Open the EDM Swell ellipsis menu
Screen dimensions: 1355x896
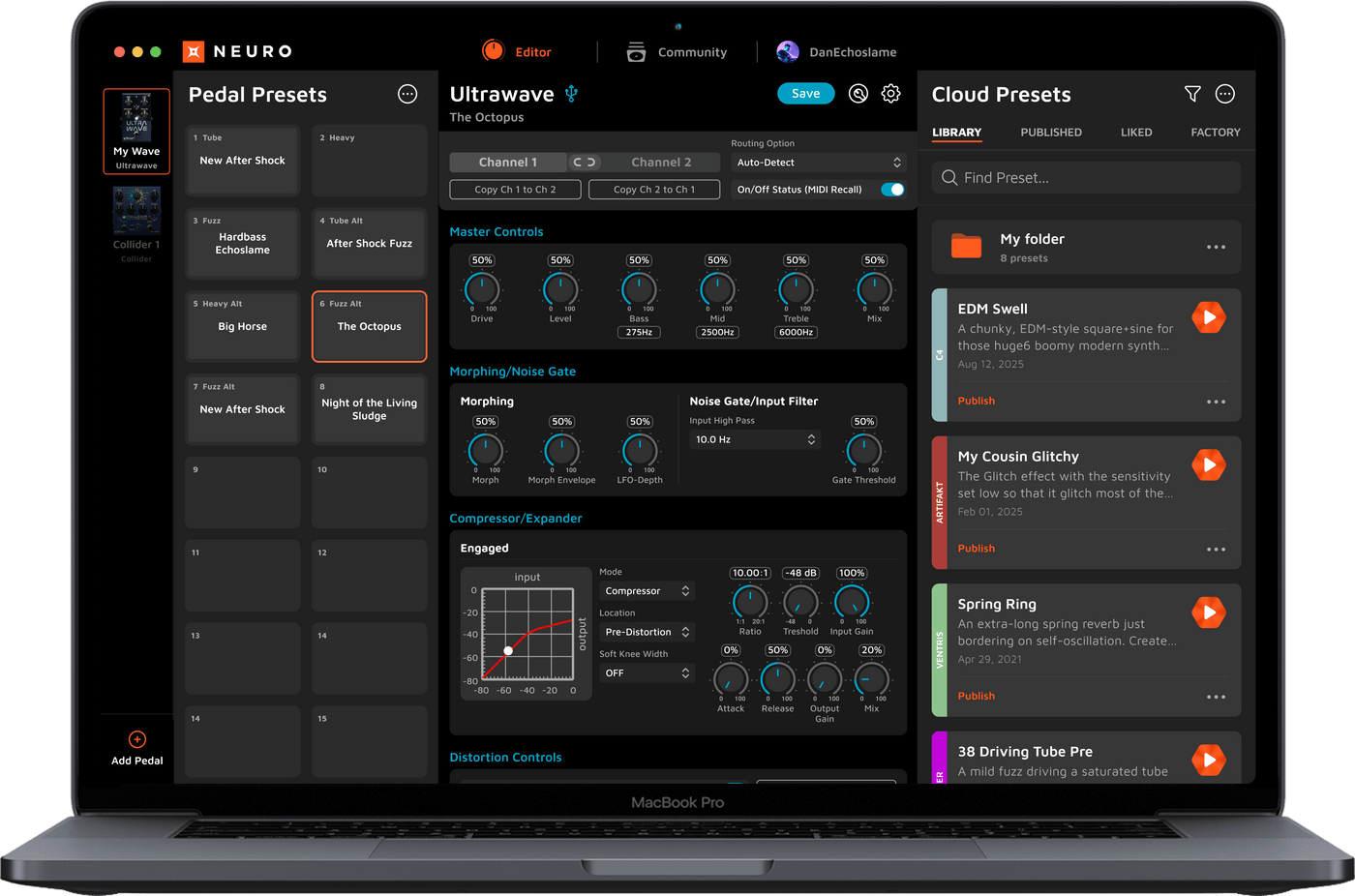(x=1217, y=402)
